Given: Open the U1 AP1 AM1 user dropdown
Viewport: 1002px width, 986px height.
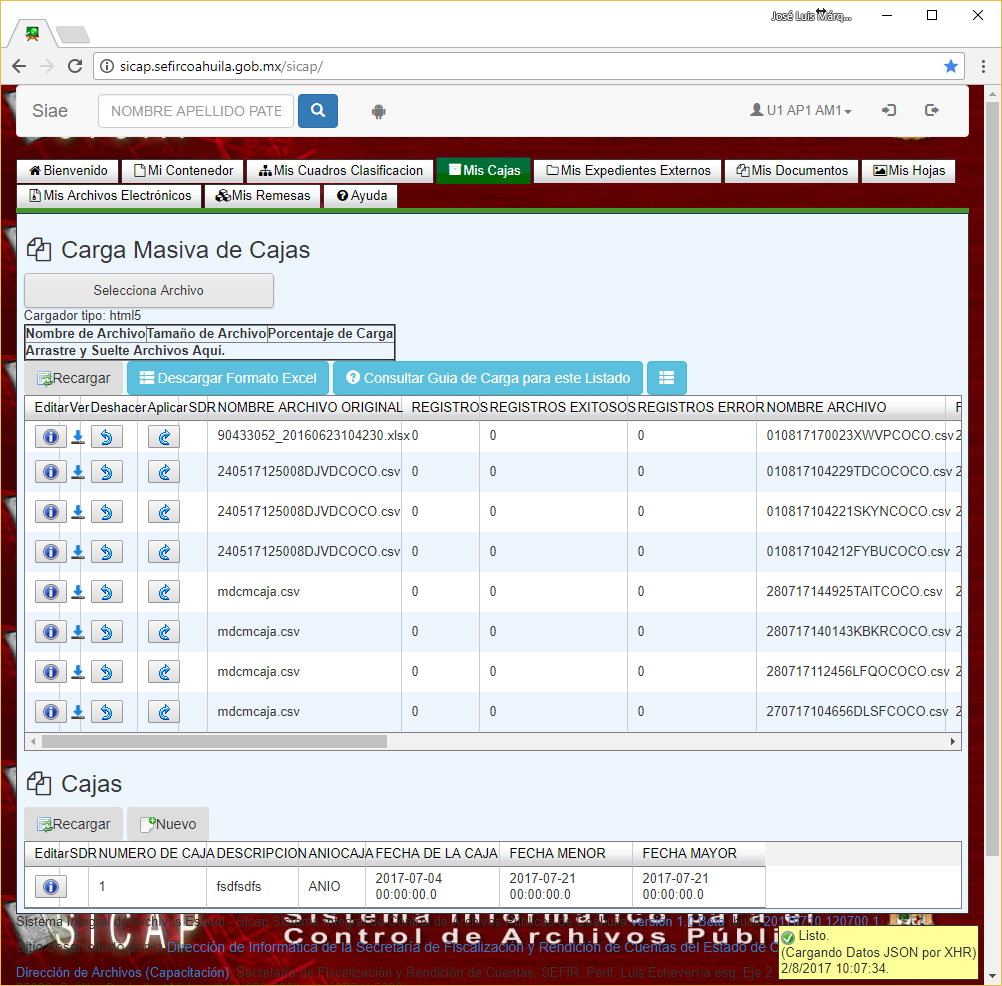Looking at the screenshot, I should tap(801, 111).
